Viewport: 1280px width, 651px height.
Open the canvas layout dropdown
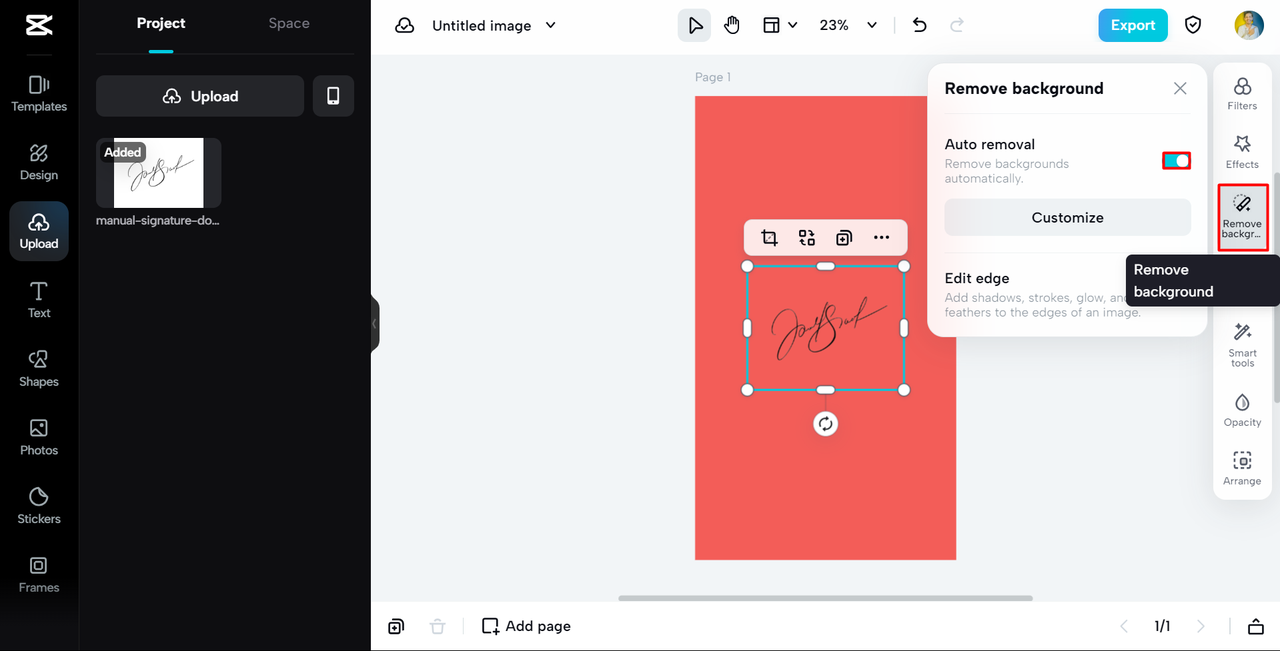pos(780,25)
